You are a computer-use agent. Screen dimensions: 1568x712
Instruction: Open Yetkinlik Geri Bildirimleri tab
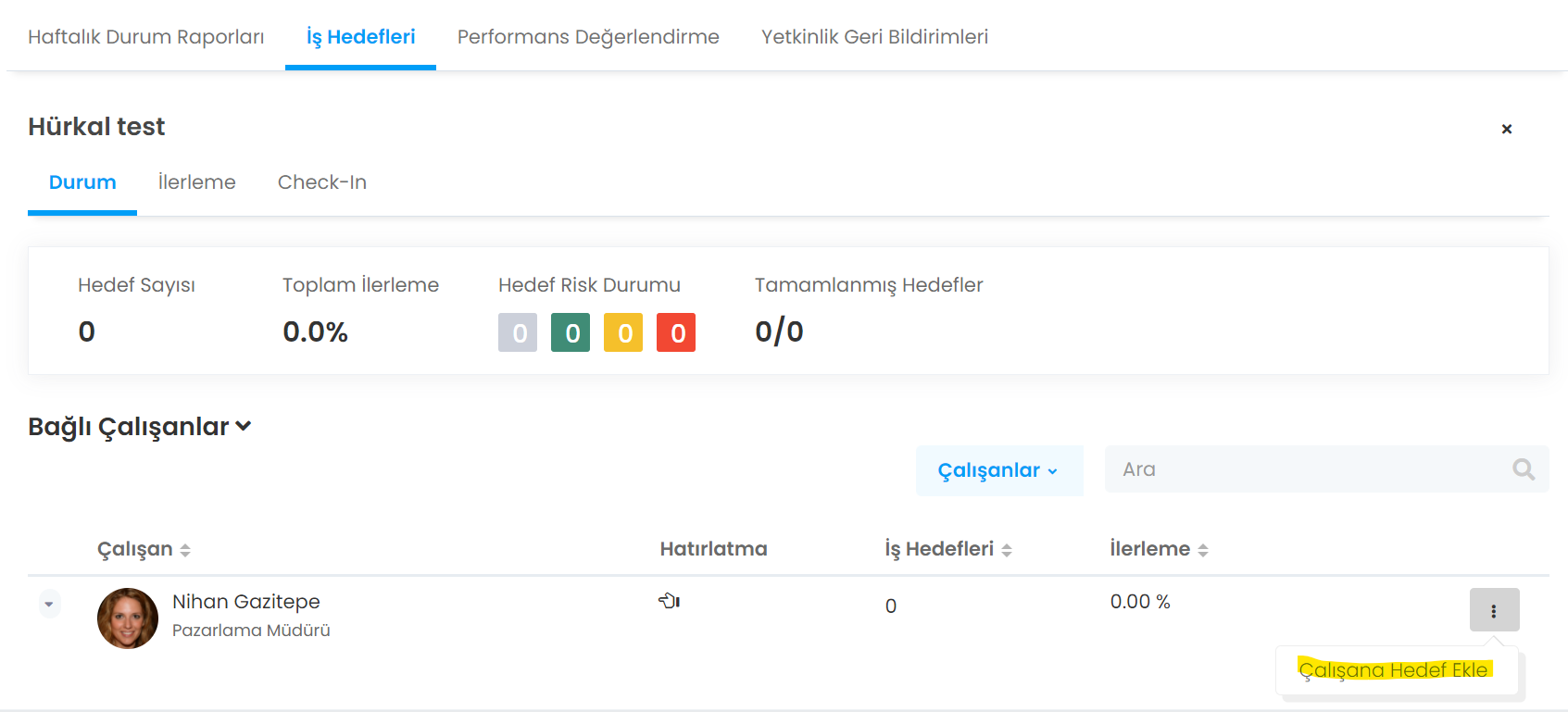coord(874,37)
